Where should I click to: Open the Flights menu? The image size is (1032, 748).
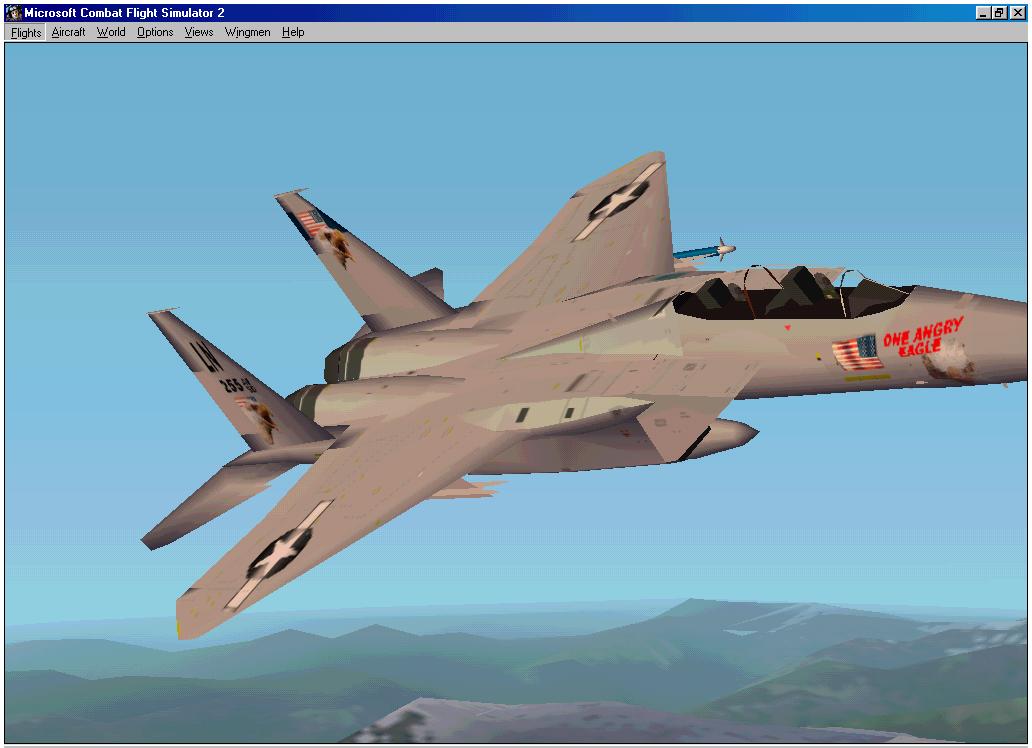pyautogui.click(x=26, y=32)
